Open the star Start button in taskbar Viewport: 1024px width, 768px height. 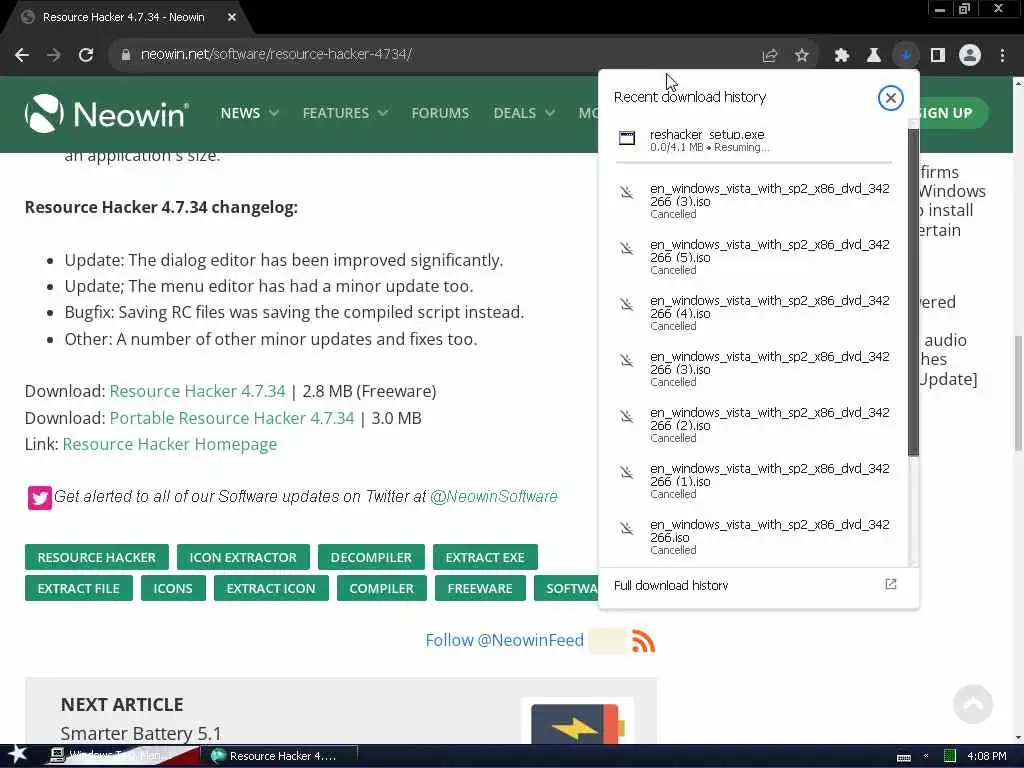point(17,755)
